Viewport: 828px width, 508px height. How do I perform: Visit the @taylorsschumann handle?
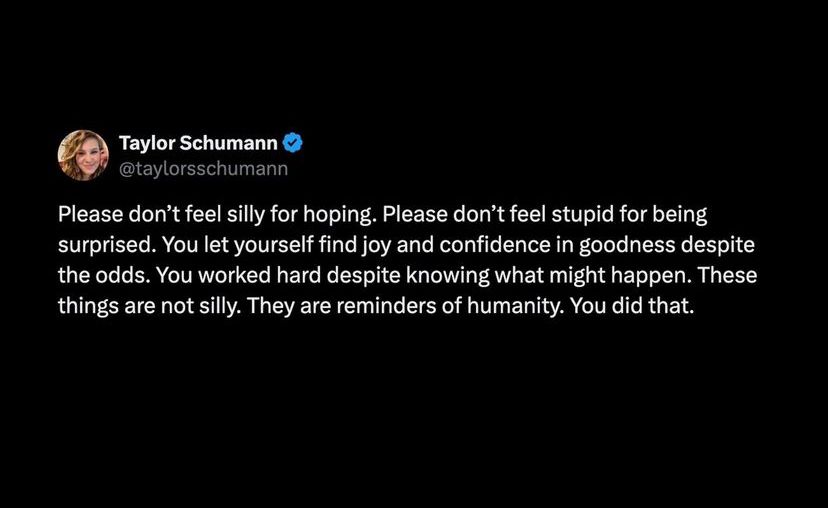click(203, 168)
